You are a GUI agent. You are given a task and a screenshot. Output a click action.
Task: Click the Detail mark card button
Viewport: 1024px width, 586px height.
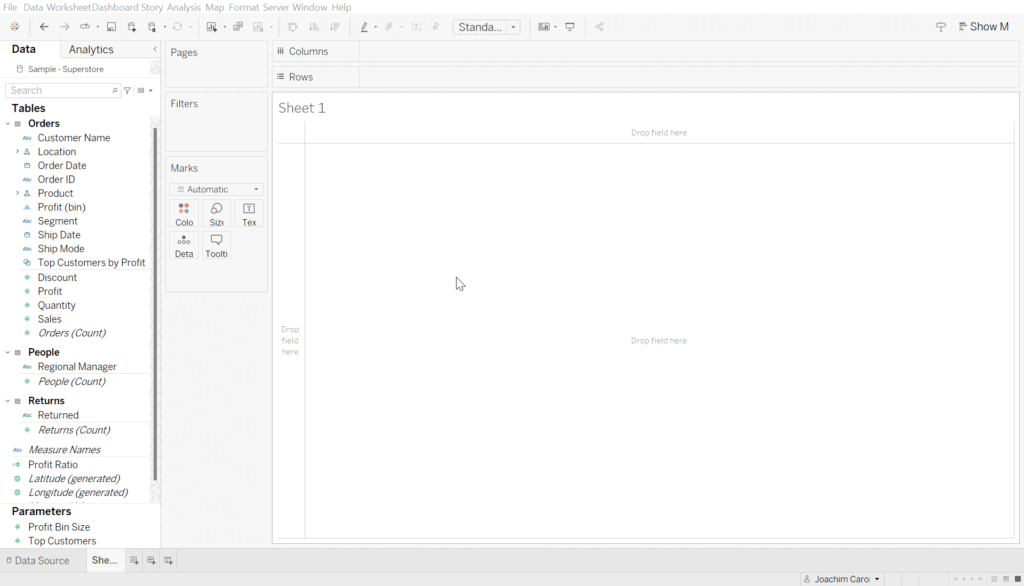point(184,246)
